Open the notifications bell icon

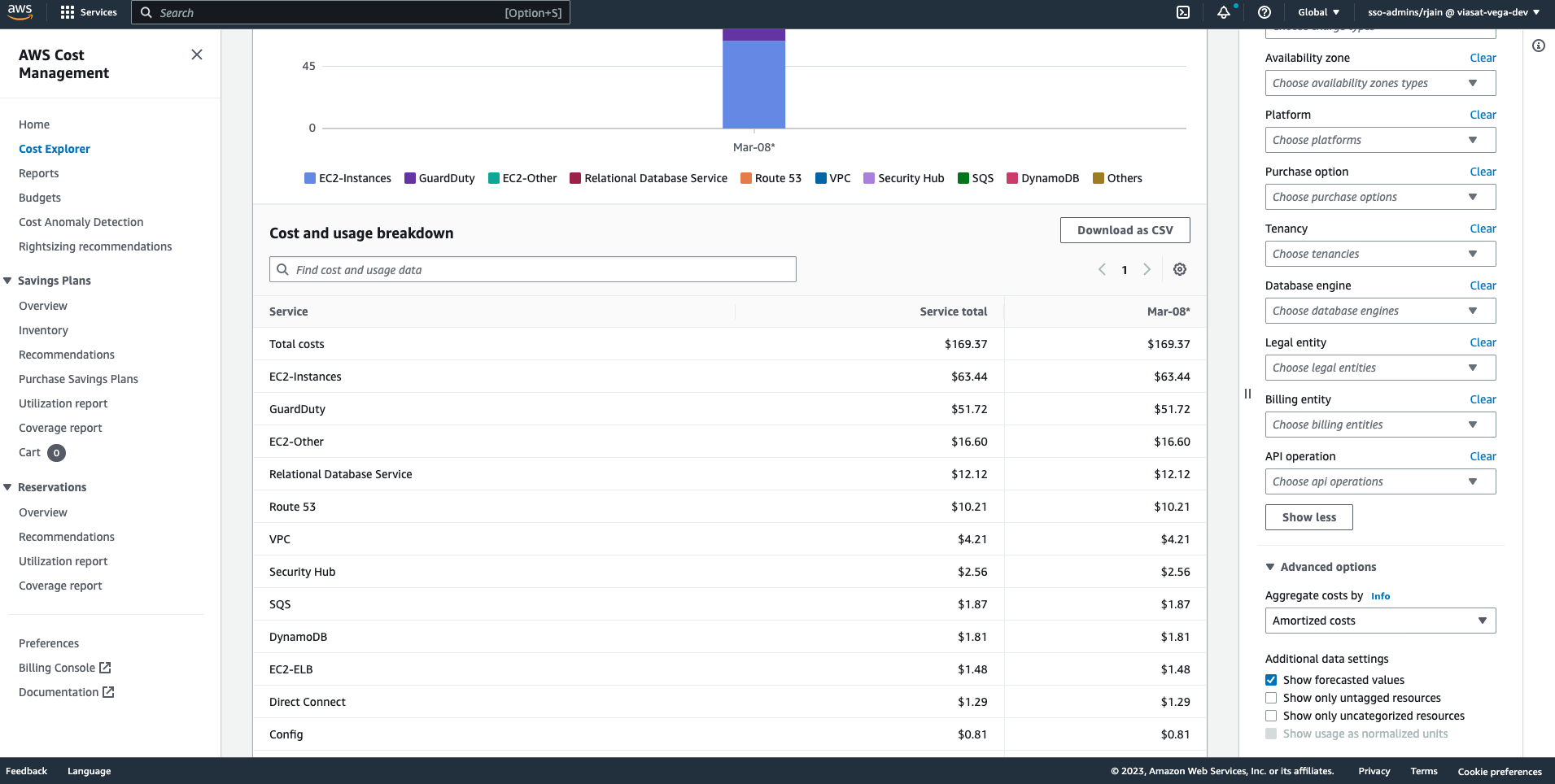point(1225,12)
